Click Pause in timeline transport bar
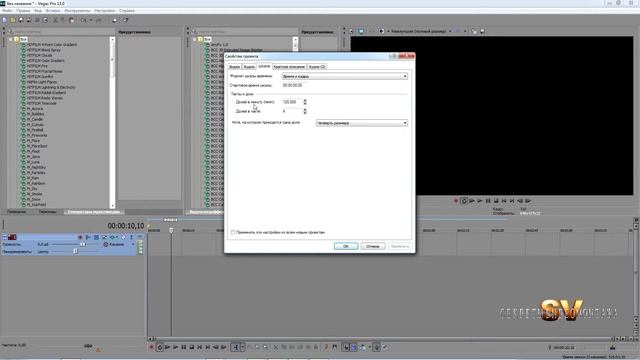This screenshot has width=640, height=360. pyautogui.click(x=184, y=347)
